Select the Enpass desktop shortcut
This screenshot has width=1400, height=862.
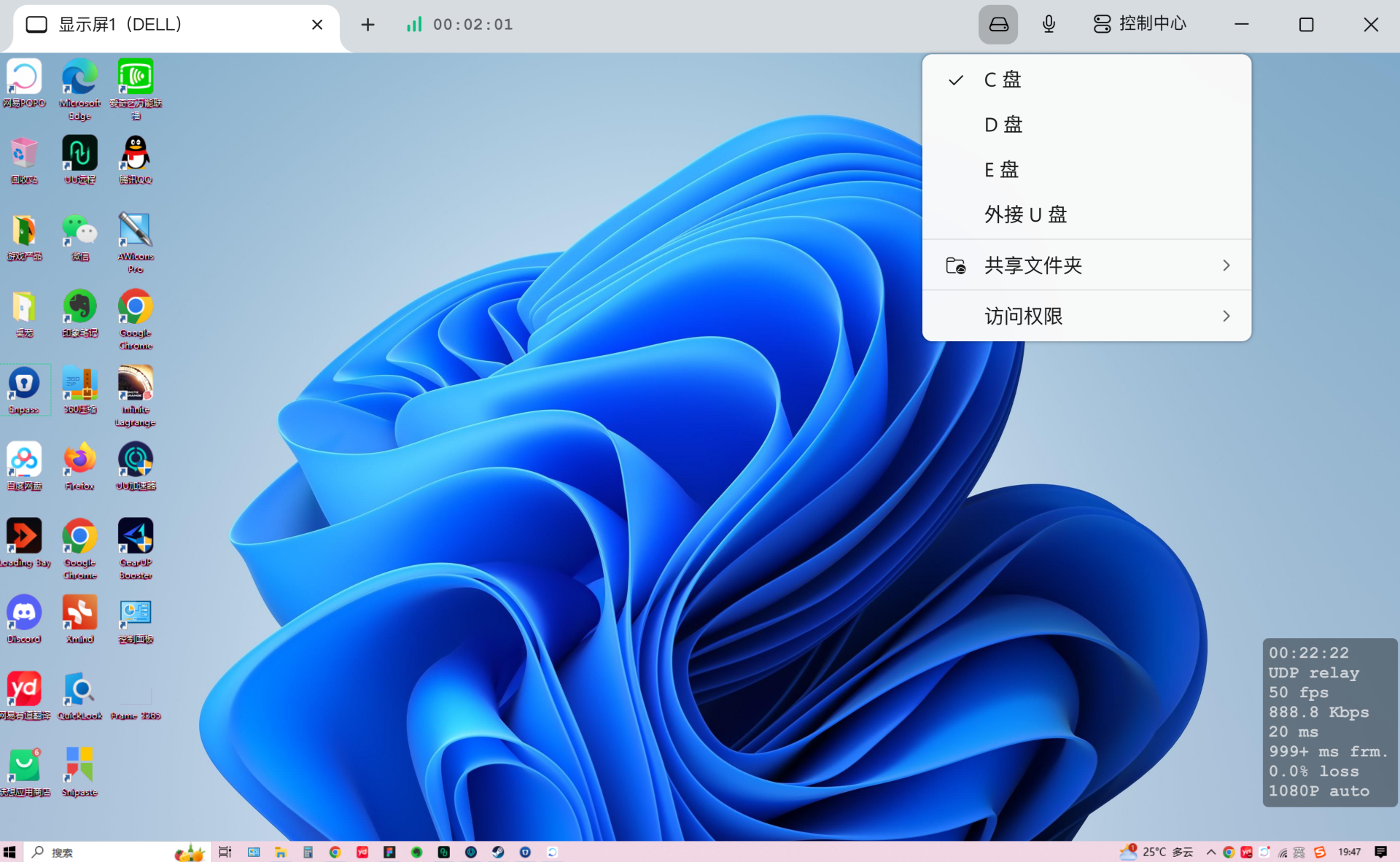tap(24, 390)
